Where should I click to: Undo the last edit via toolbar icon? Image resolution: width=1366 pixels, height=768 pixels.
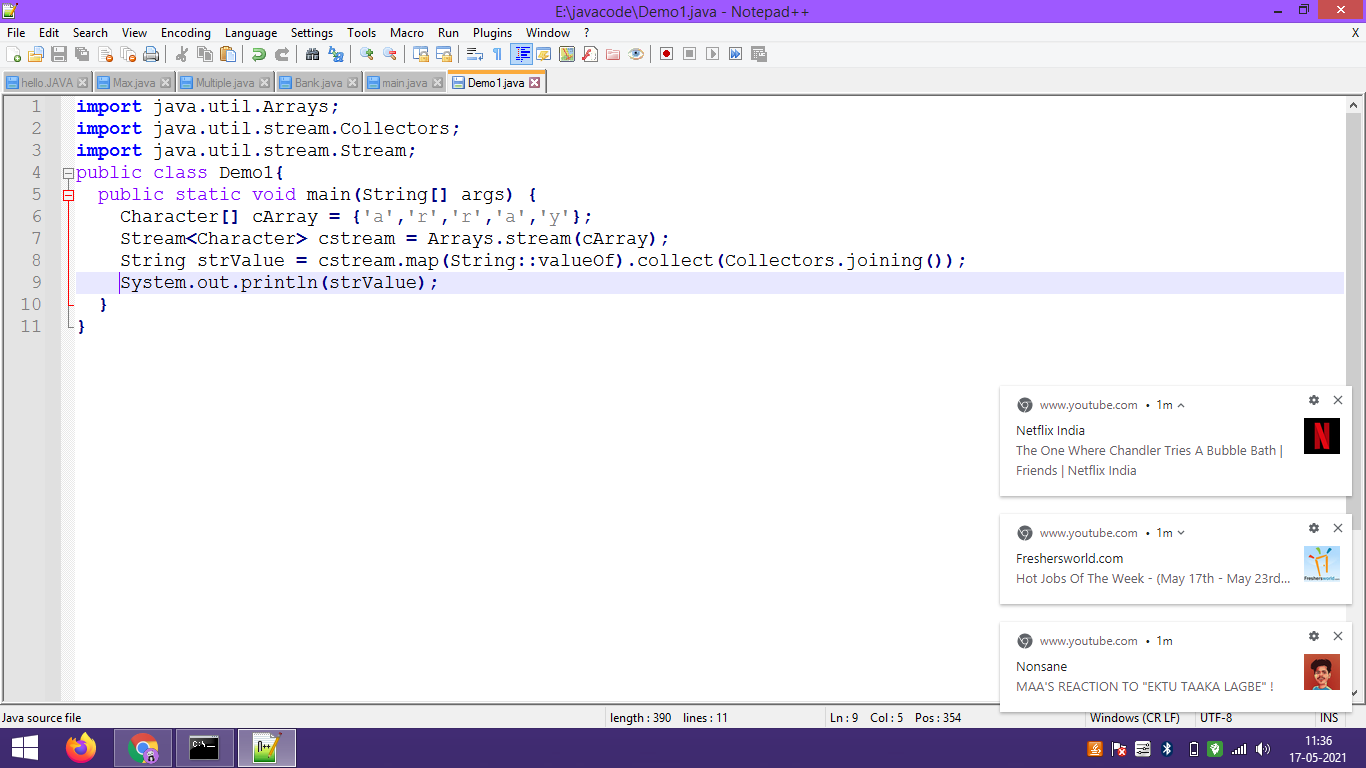(x=258, y=54)
